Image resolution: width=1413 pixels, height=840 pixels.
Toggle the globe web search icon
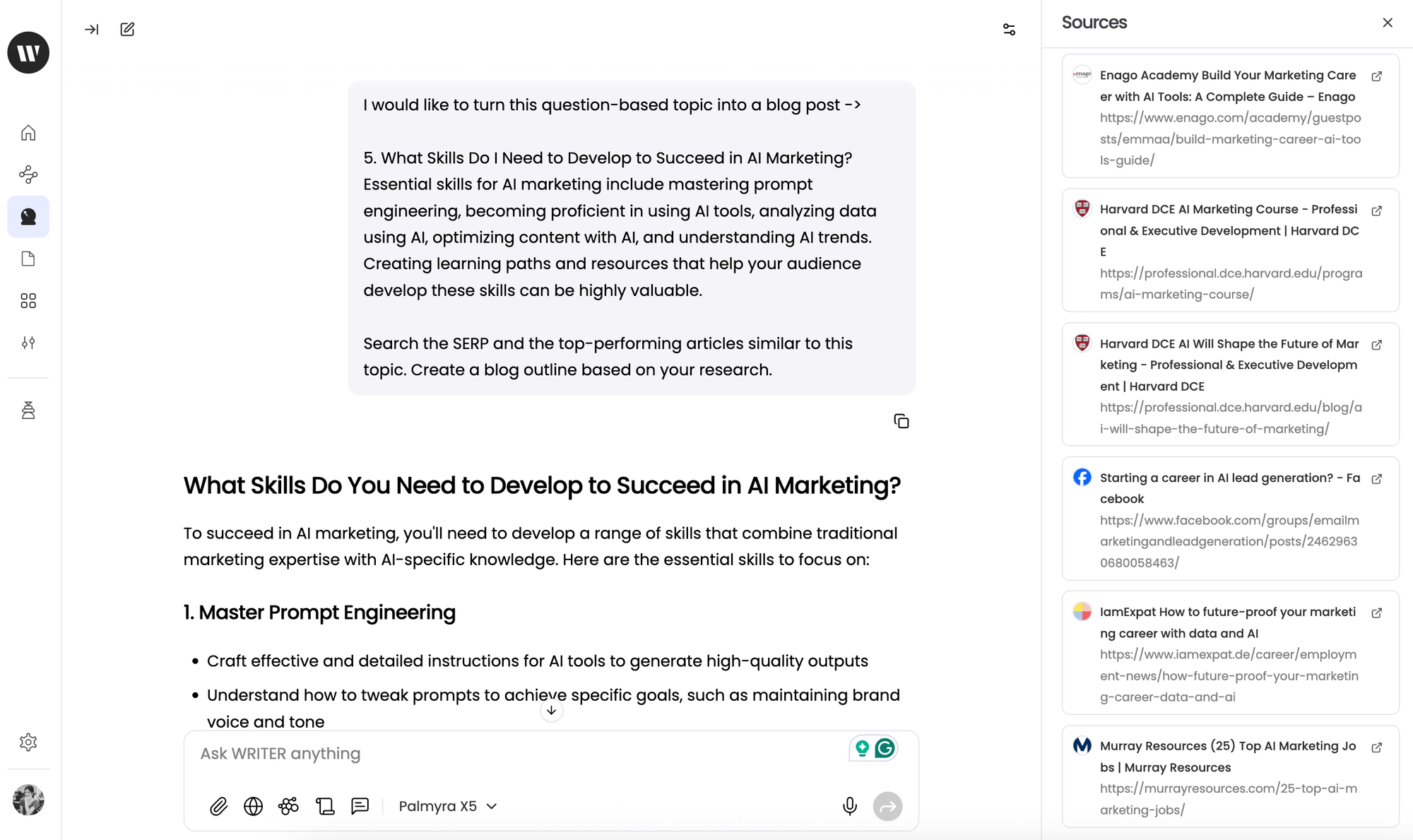click(x=253, y=806)
